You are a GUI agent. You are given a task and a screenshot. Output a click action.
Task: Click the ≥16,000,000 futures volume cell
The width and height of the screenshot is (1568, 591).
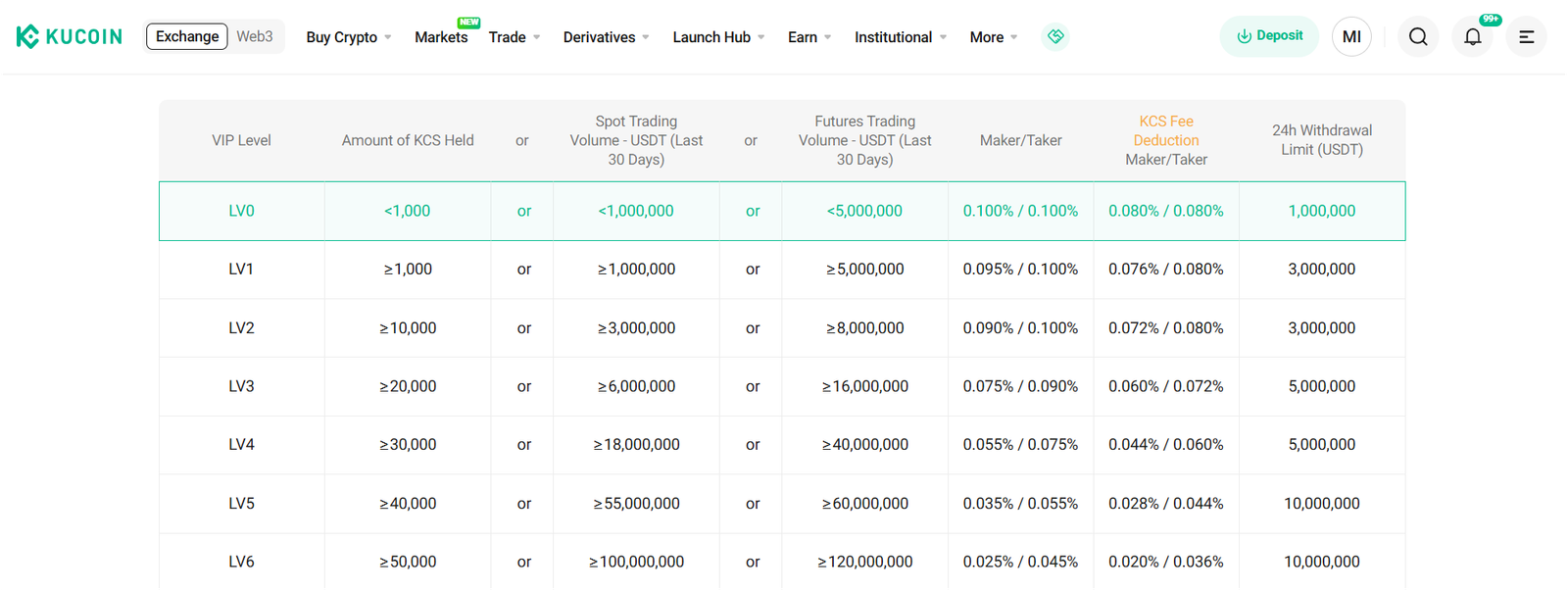(864, 386)
